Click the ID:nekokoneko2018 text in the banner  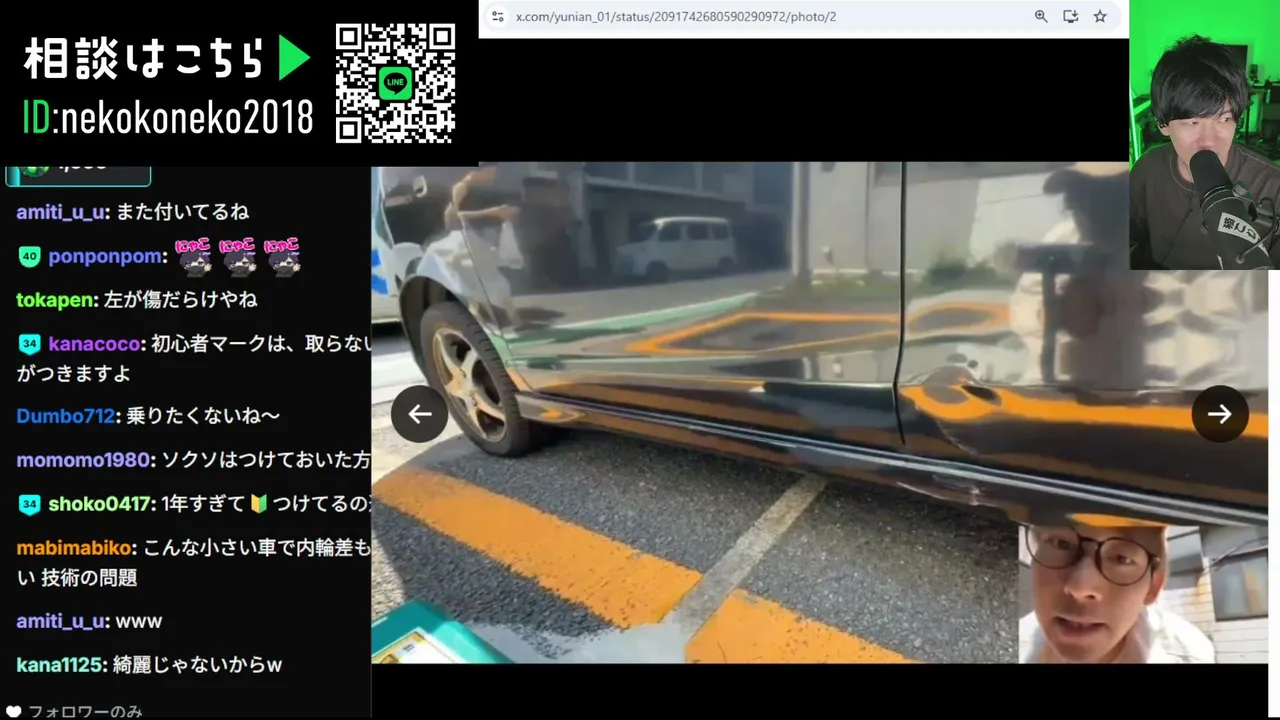tap(168, 118)
